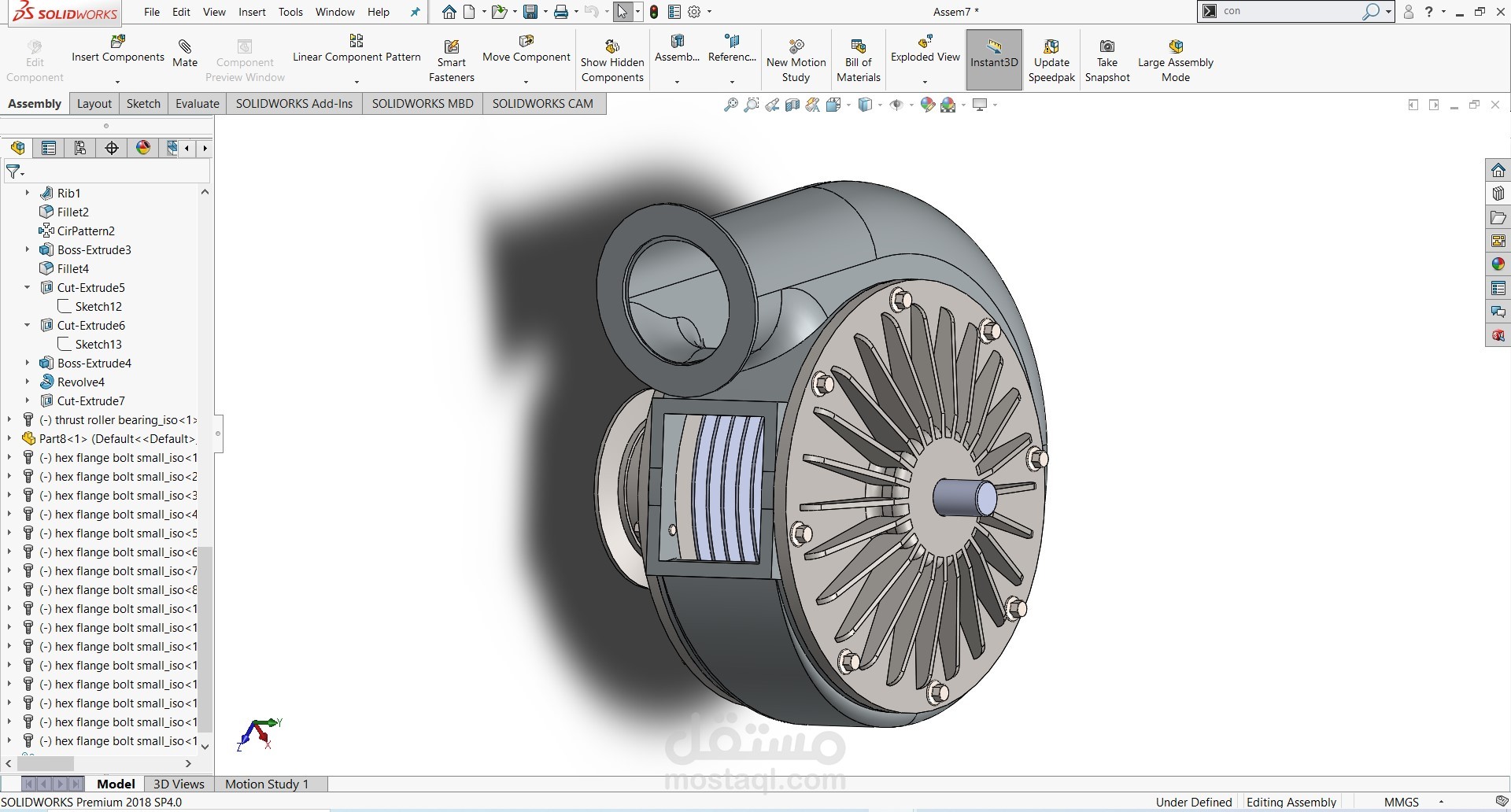Screen dimensions: 1511x812
Task: Toggle Large Assembly Mode
Action: (1175, 60)
